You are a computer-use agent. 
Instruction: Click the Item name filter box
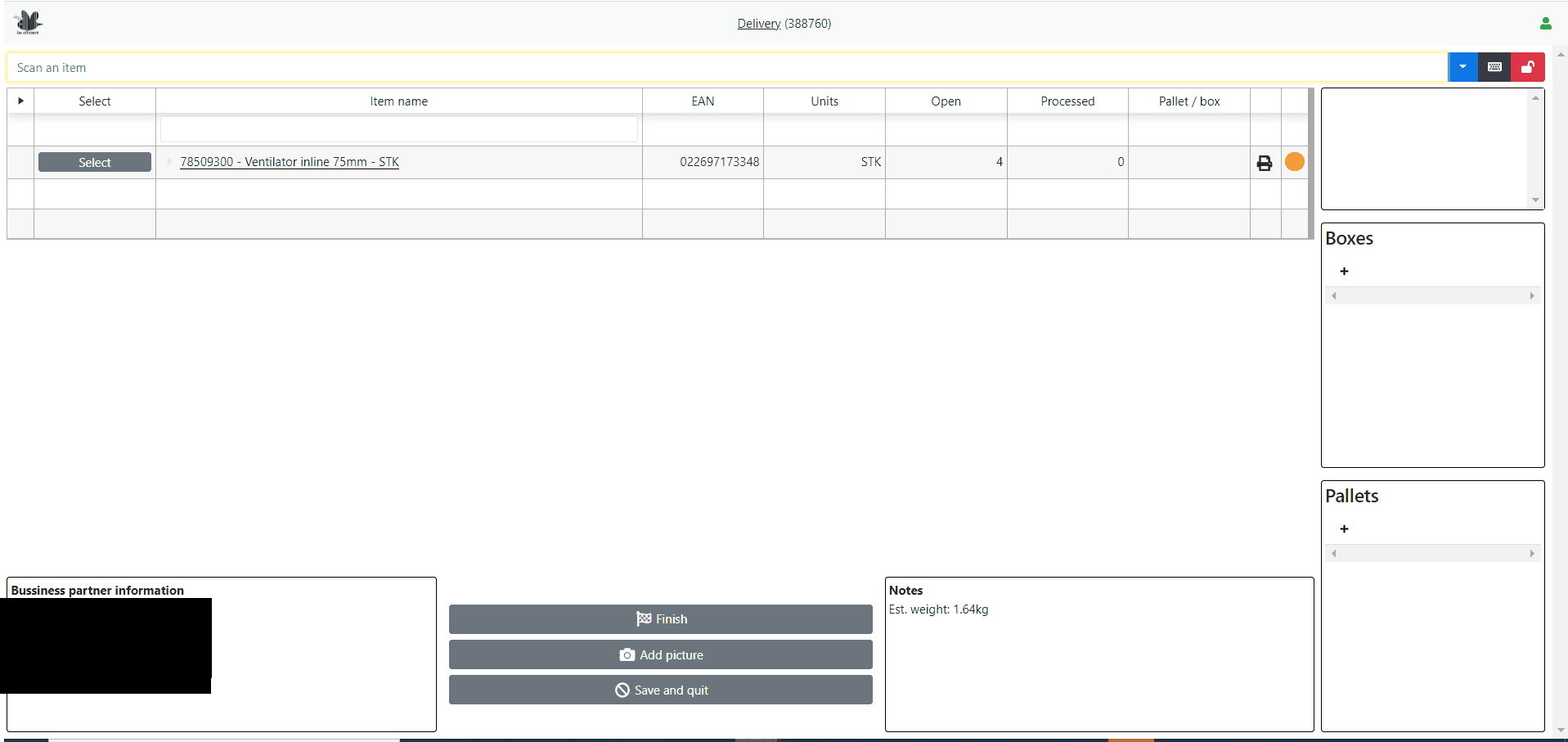point(399,129)
